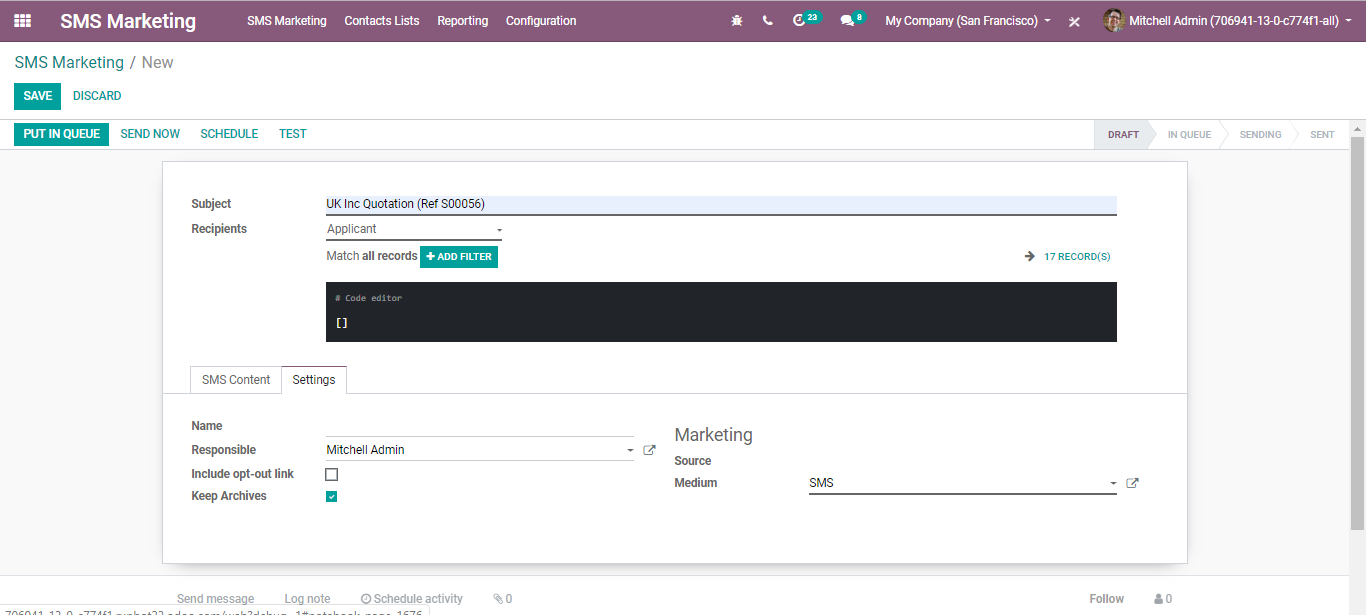Click the DISCARD button
This screenshot has height=615, width=1366.
coord(97,96)
